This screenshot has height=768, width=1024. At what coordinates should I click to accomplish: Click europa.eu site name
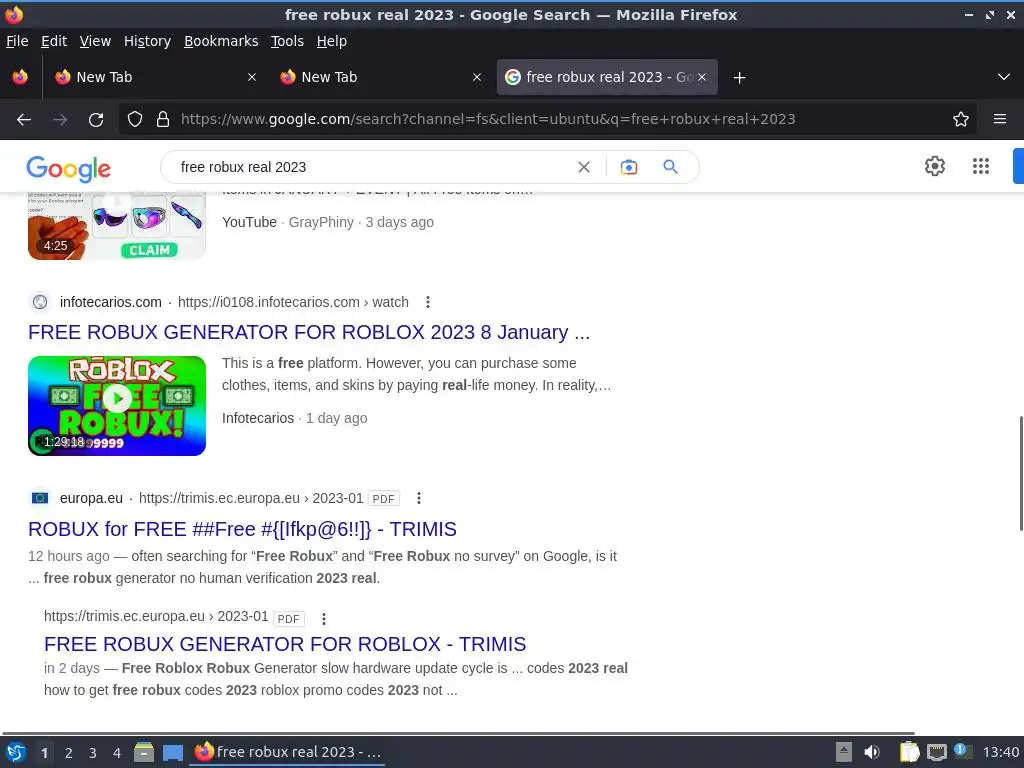coord(91,498)
